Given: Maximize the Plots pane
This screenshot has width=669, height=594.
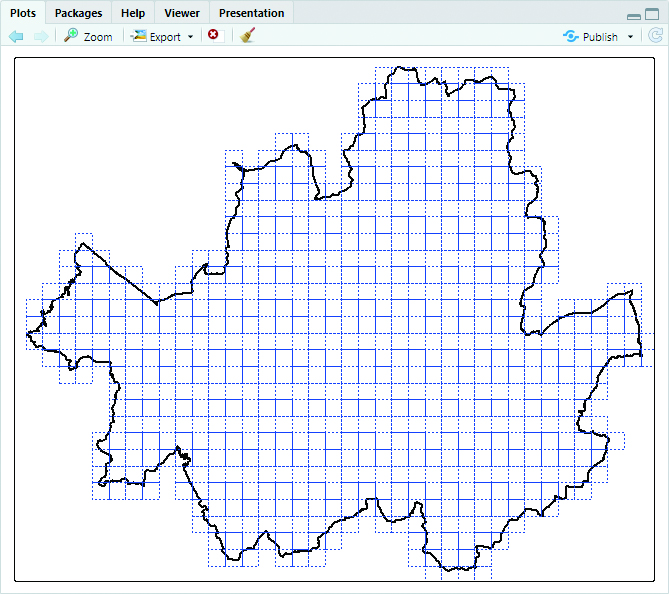Looking at the screenshot, I should tap(653, 14).
